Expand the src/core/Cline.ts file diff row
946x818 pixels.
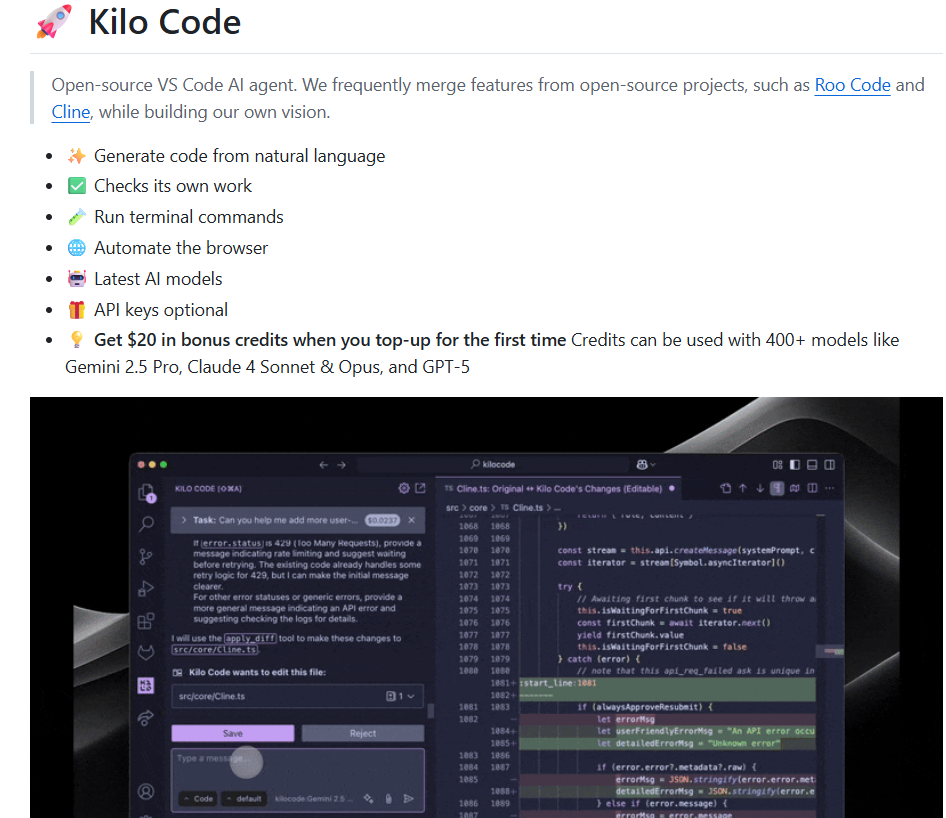(x=297, y=696)
